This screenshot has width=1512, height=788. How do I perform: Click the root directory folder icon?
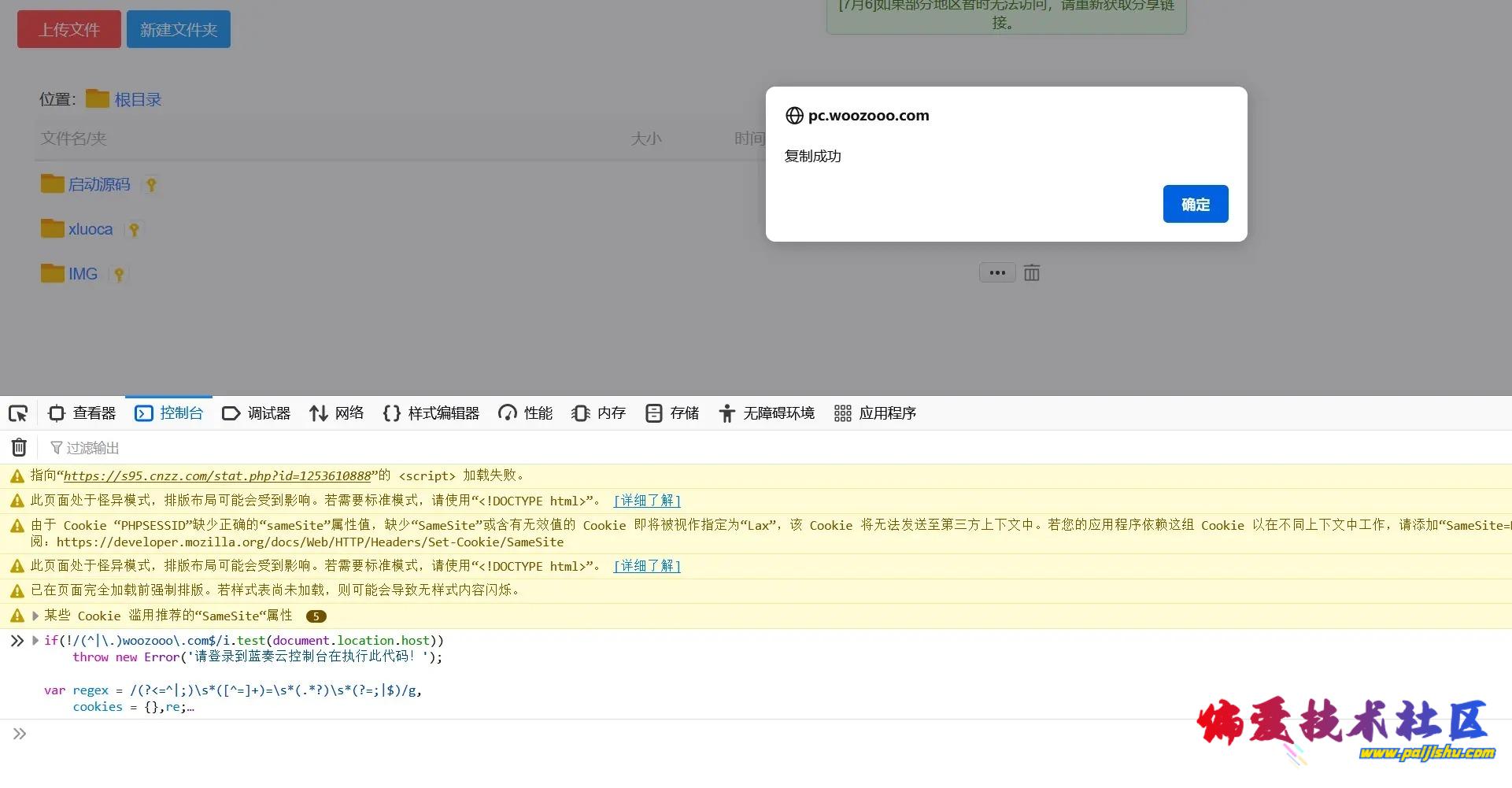click(98, 98)
